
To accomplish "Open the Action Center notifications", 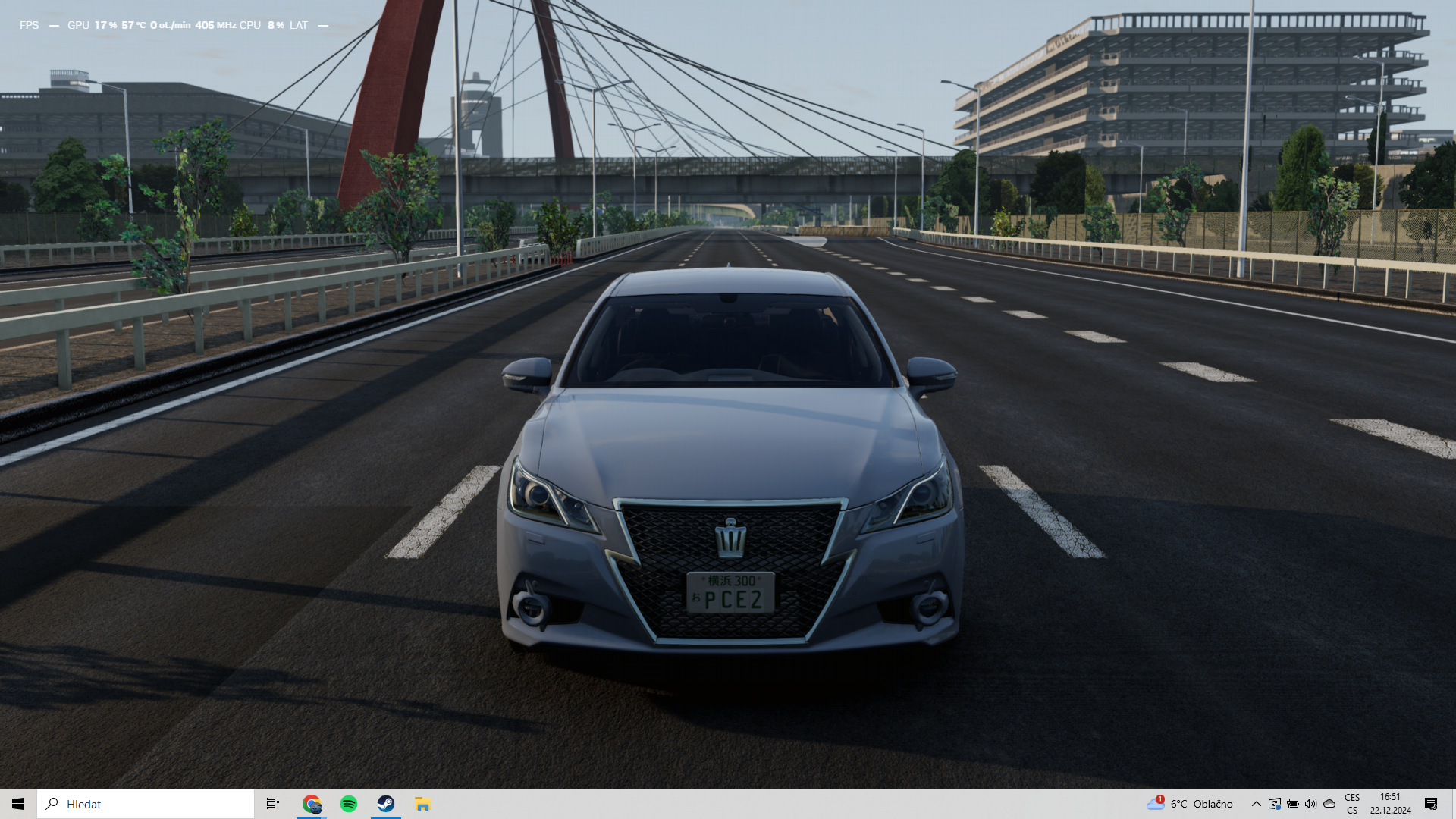I will [1431, 804].
